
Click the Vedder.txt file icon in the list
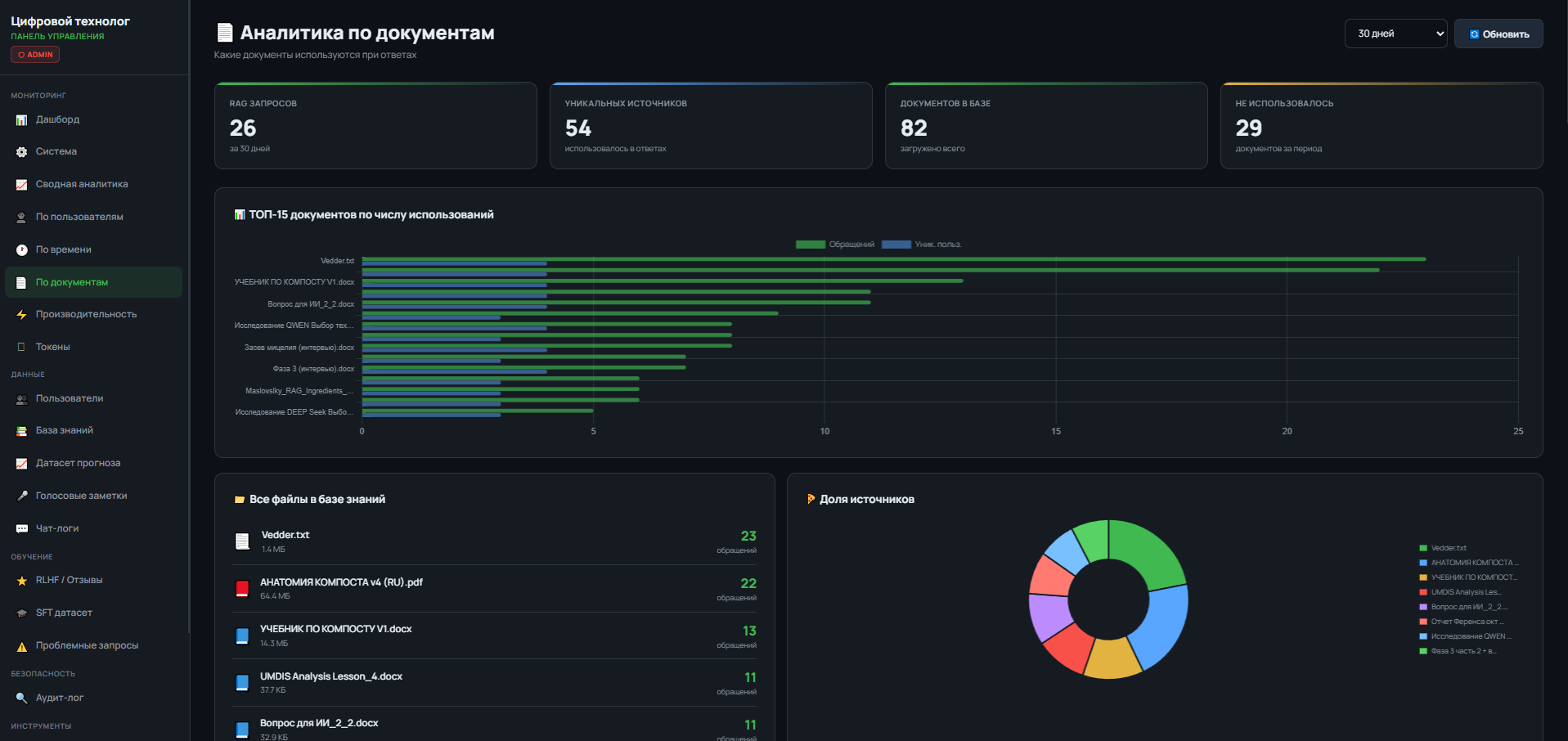pos(242,541)
